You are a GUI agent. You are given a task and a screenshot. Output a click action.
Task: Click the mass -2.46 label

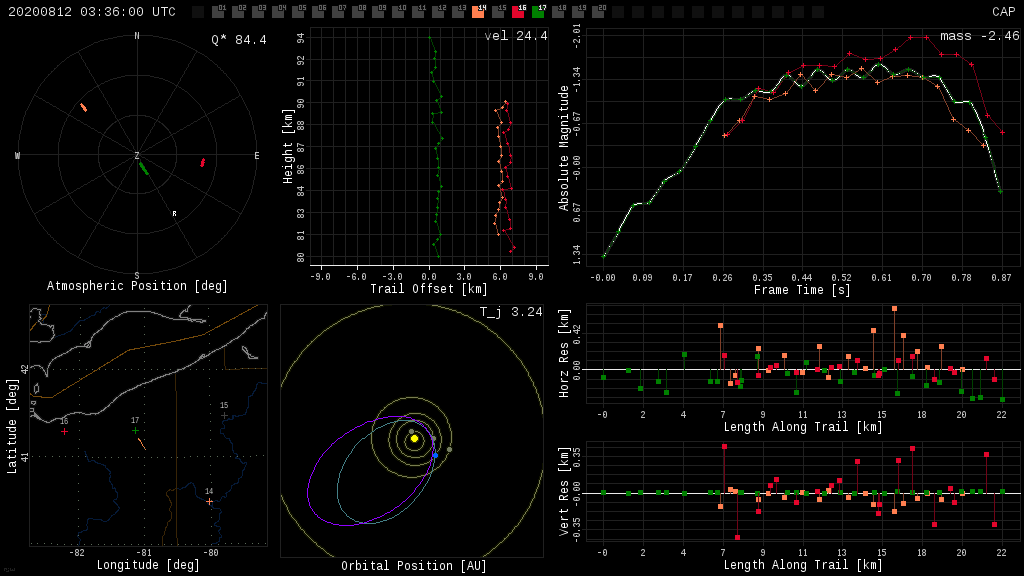[x=979, y=36]
